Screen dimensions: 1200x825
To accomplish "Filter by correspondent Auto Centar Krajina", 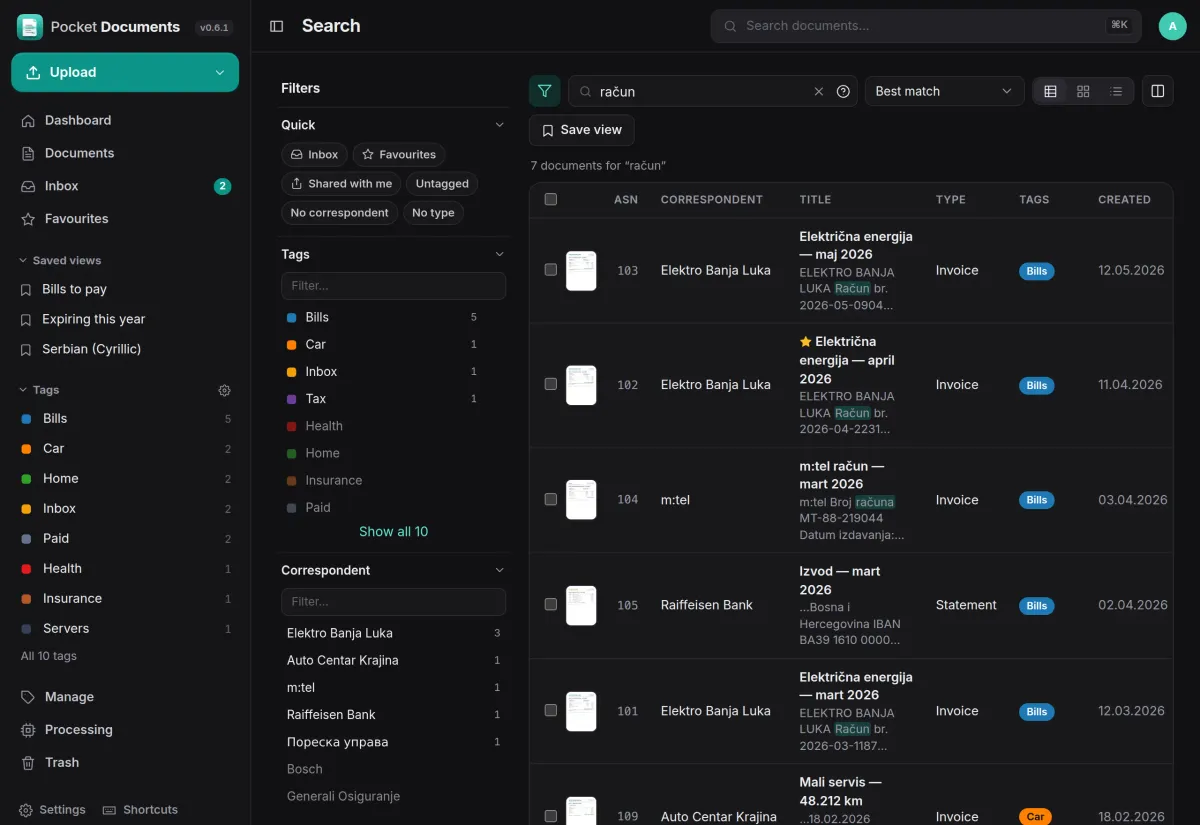I will tap(393, 660).
